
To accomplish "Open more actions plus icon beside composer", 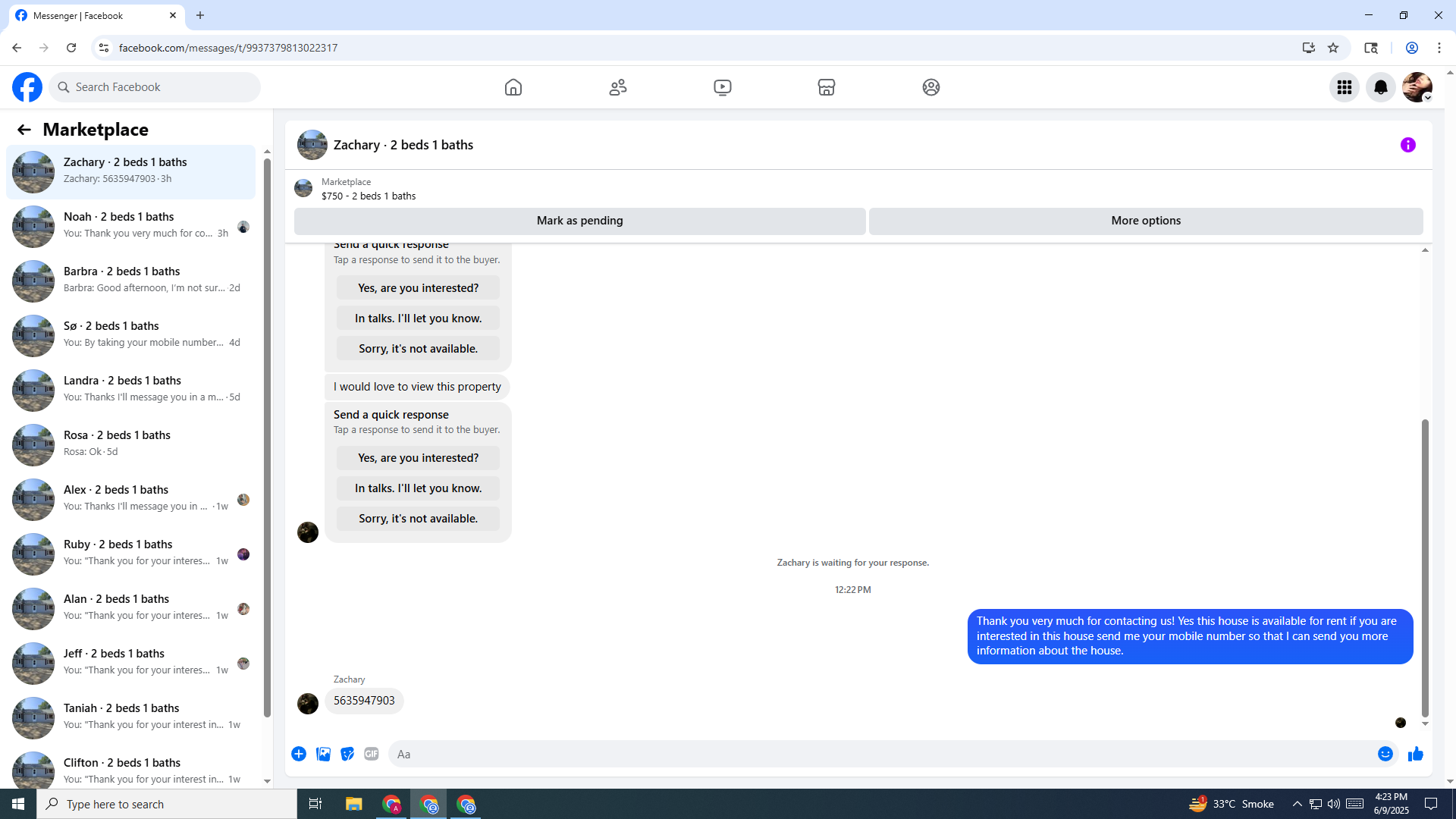I will click(x=299, y=754).
